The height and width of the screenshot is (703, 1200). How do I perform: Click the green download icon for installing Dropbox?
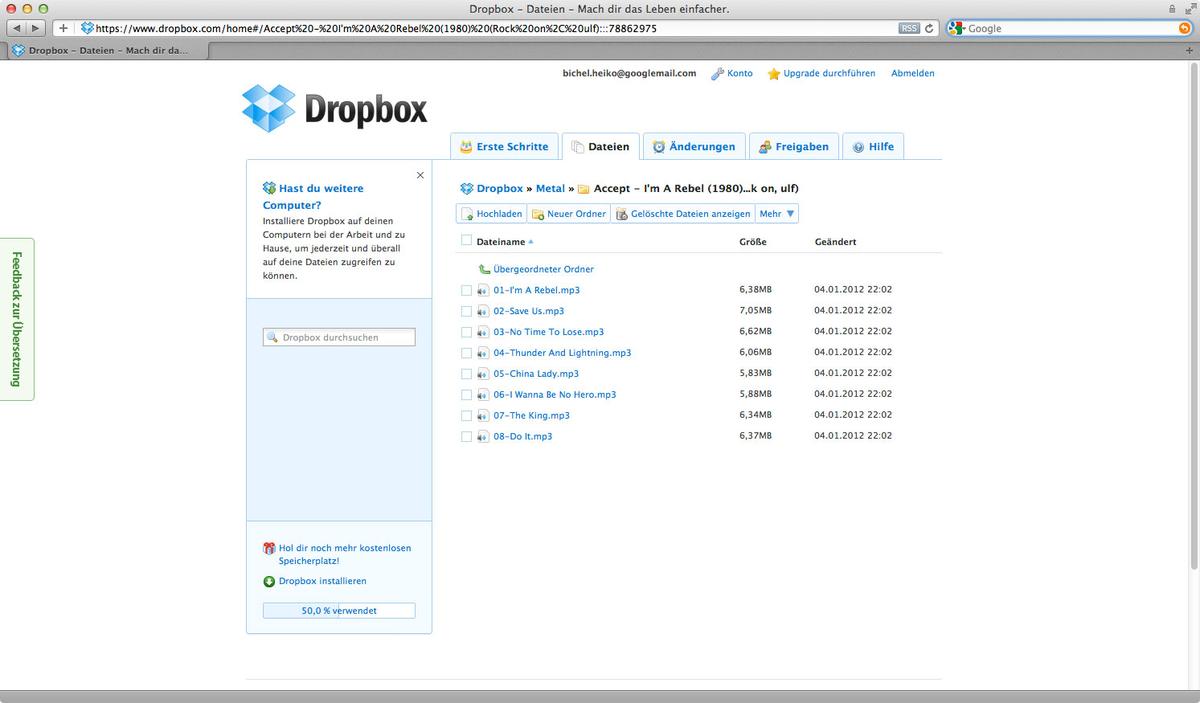click(269, 581)
